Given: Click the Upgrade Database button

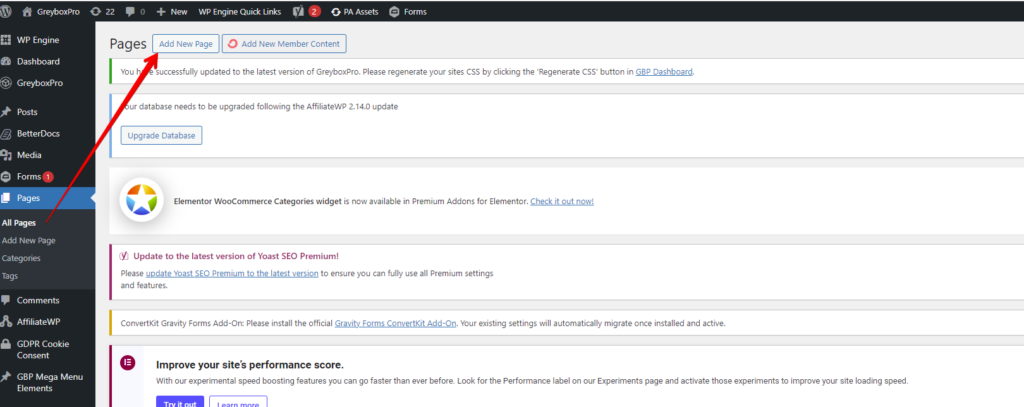Looking at the screenshot, I should point(161,135).
